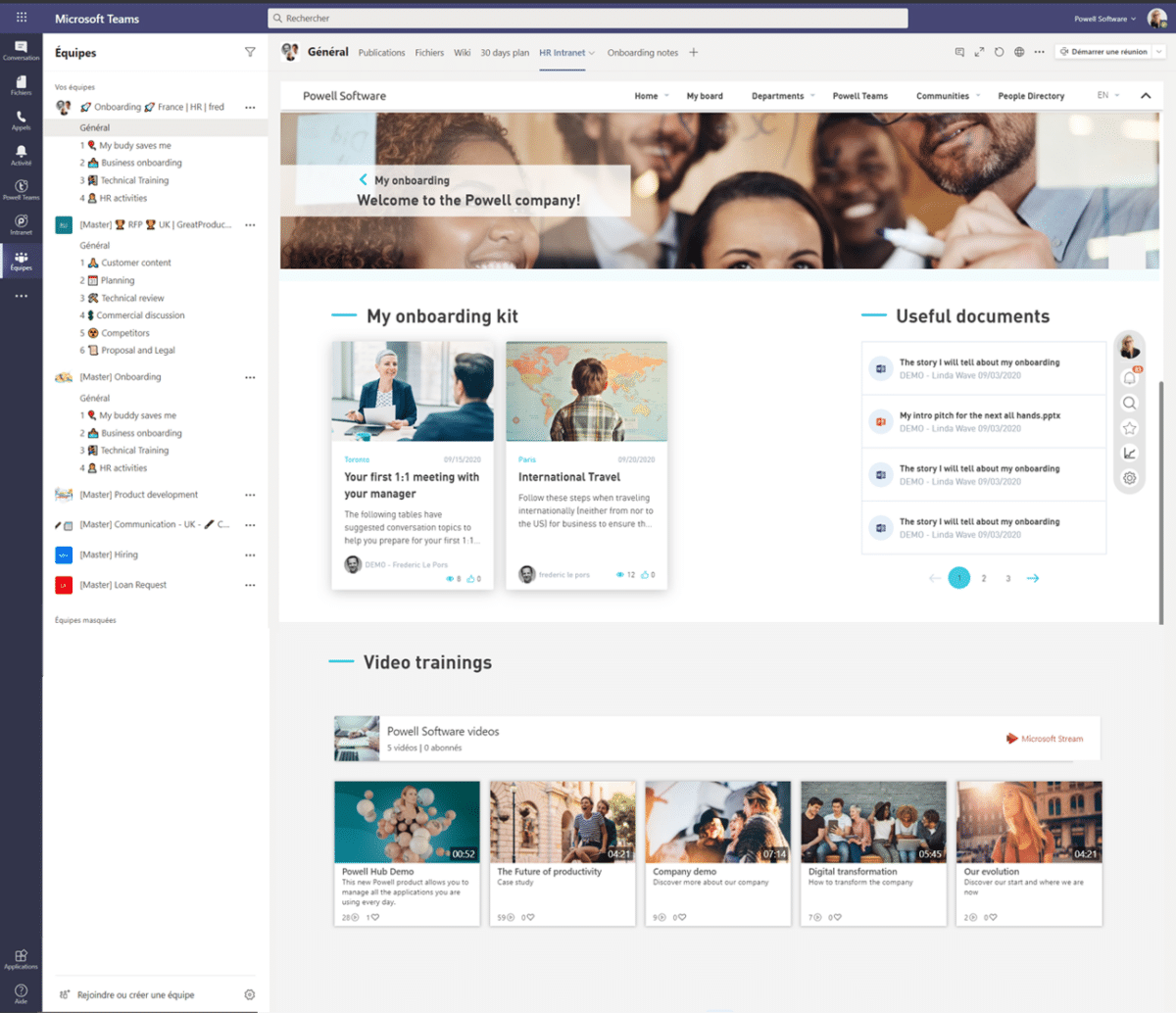Open the Appels icon in the left rail
This screenshot has height=1013, width=1176.
21,118
